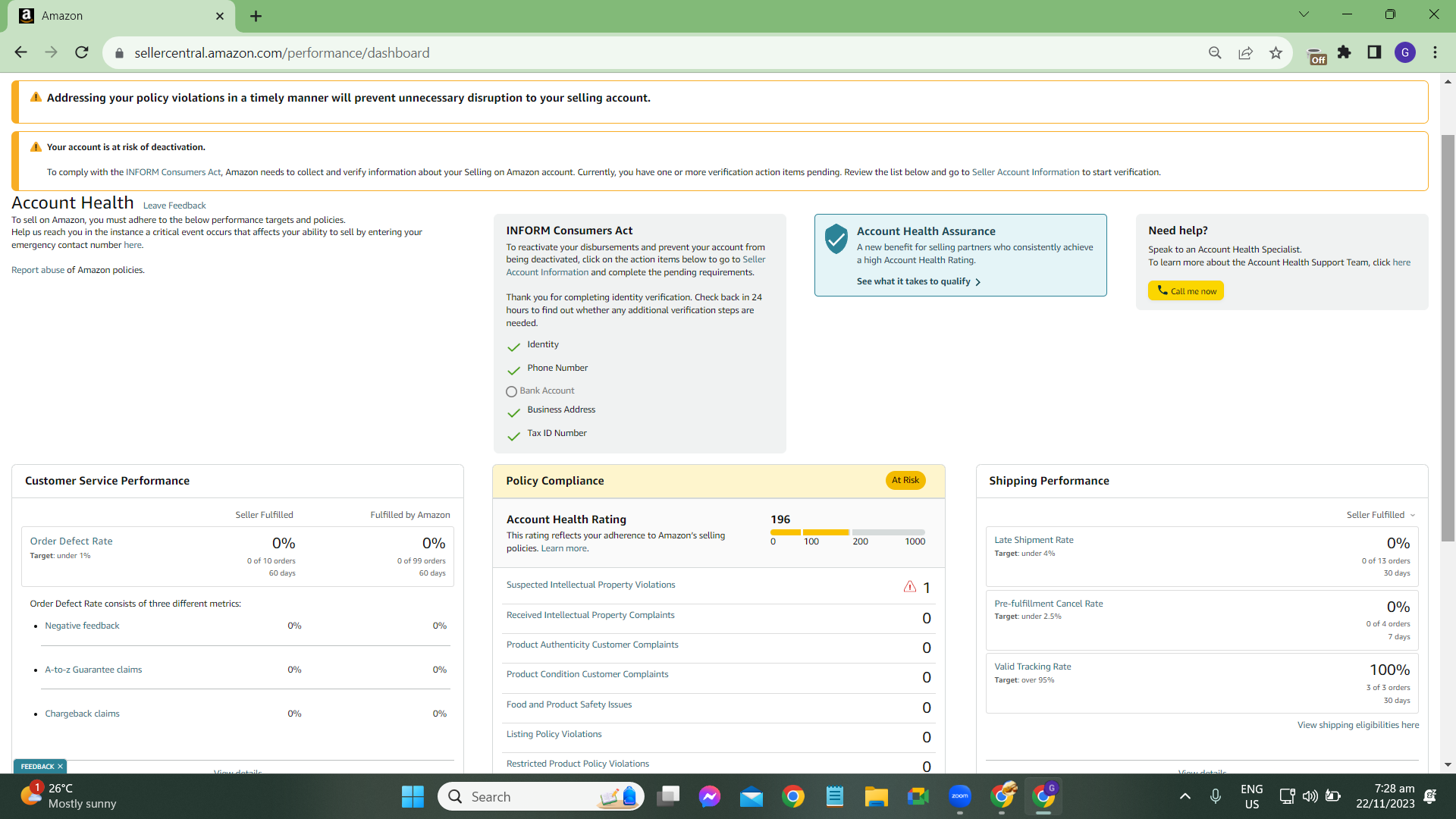
Task: Open Food and Product Safety Issues
Action: 569,704
